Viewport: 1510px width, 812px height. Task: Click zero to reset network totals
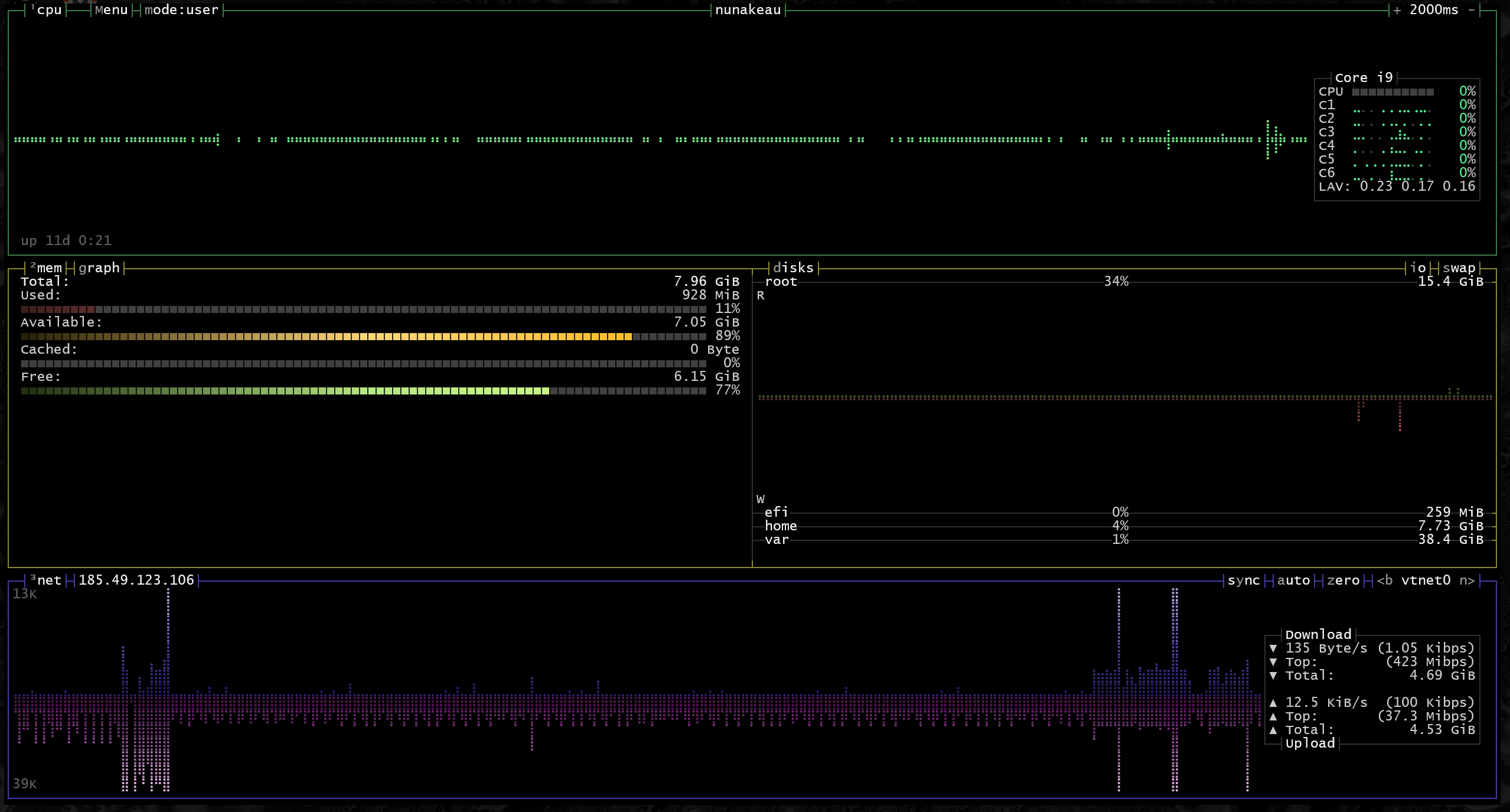pos(1343,581)
